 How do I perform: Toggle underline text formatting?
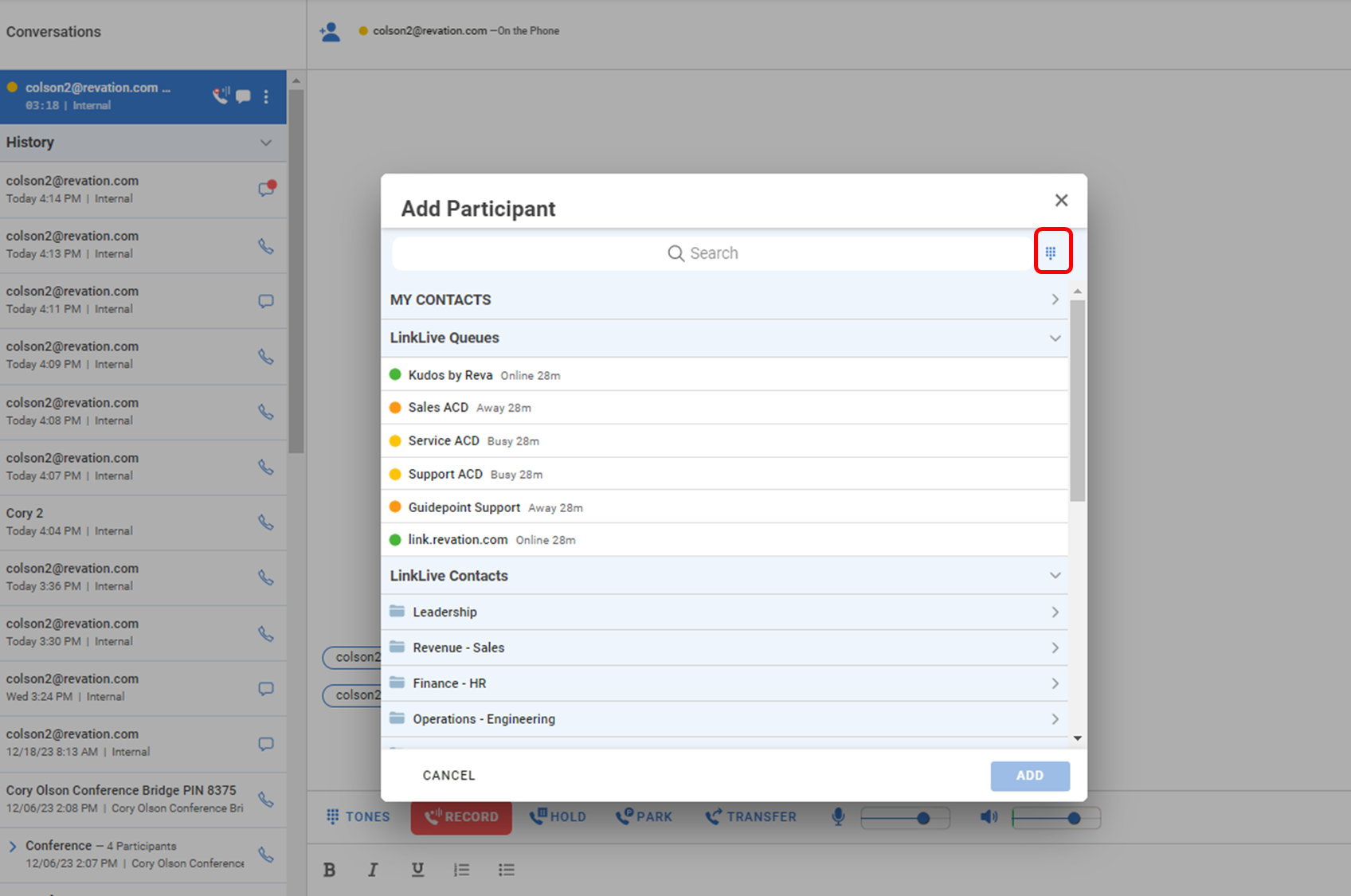point(417,870)
